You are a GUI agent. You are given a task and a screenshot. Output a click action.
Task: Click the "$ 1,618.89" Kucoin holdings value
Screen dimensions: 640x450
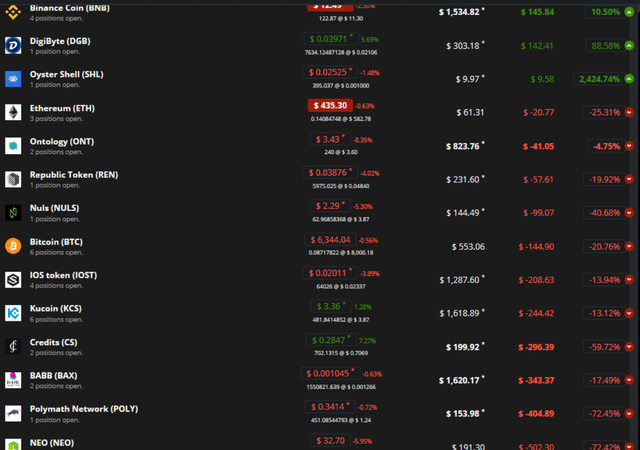[459, 313]
